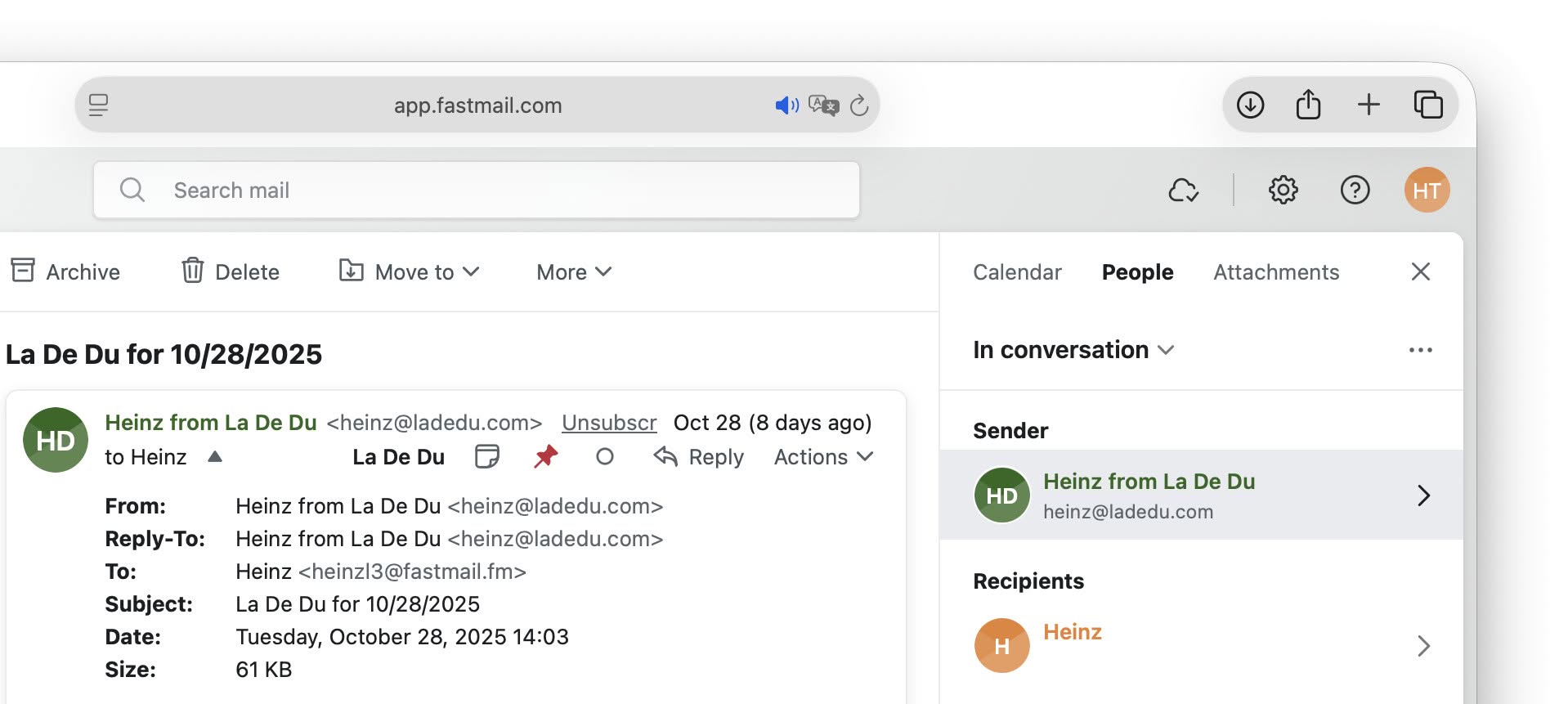The width and height of the screenshot is (1568, 704).
Task: Open the help question mark icon
Action: 1355,190
